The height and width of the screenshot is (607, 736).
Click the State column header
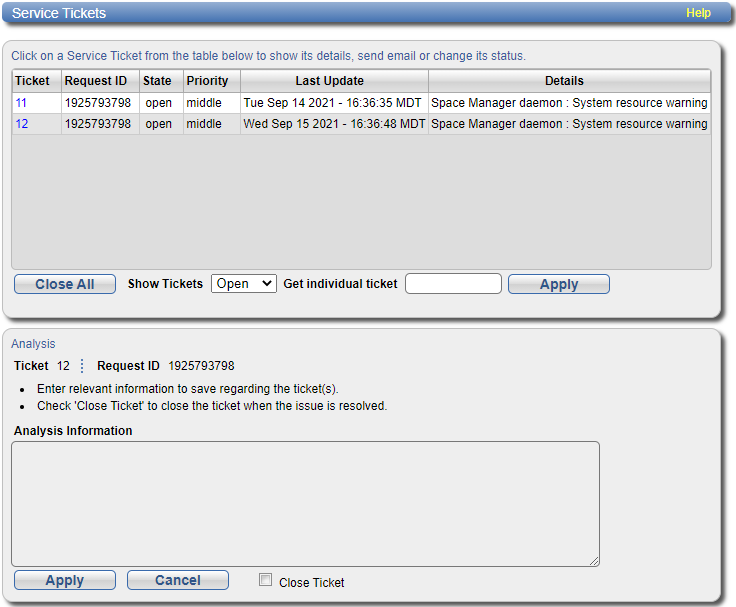point(157,81)
